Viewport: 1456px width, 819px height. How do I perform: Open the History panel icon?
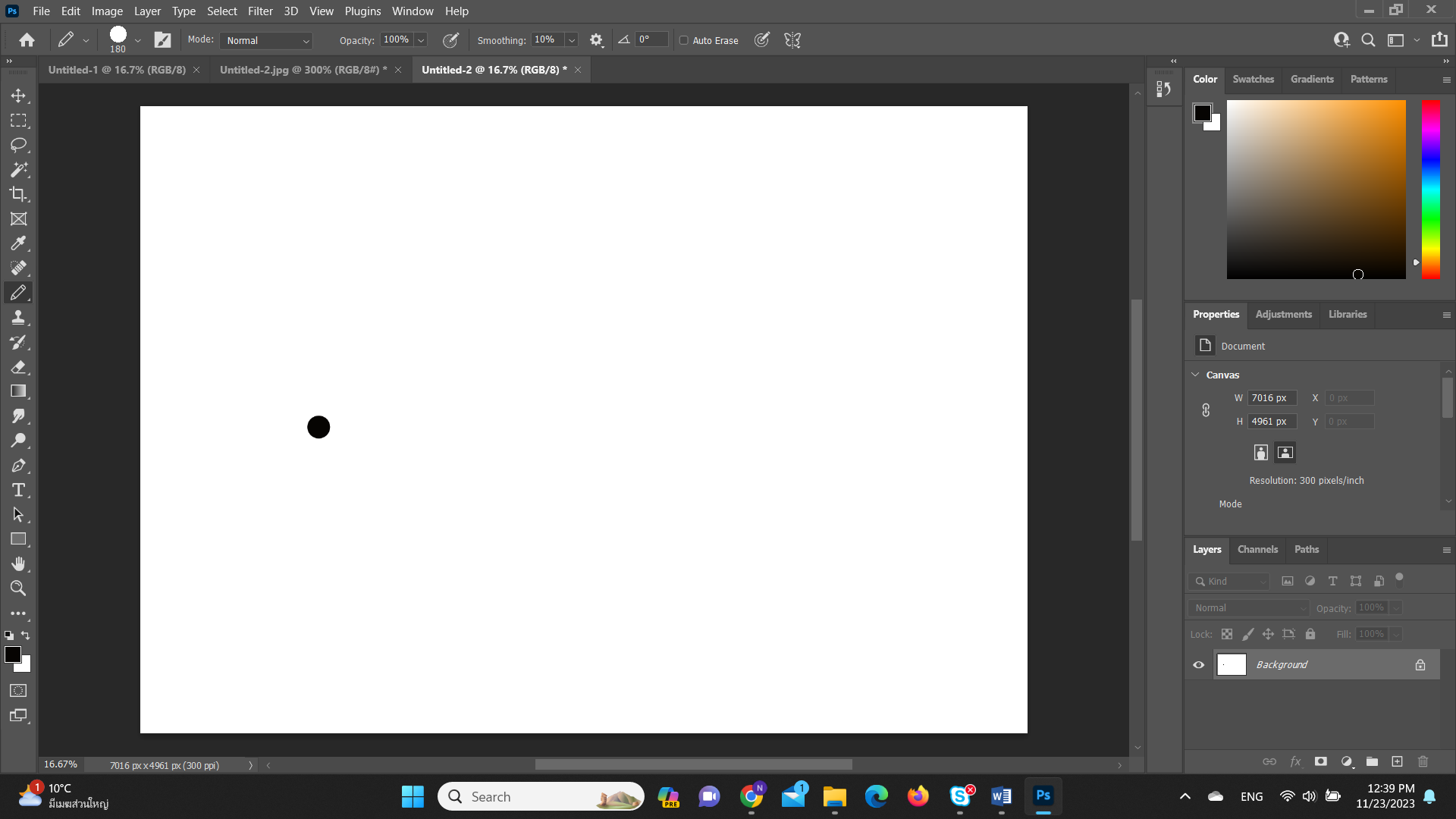point(1164,89)
